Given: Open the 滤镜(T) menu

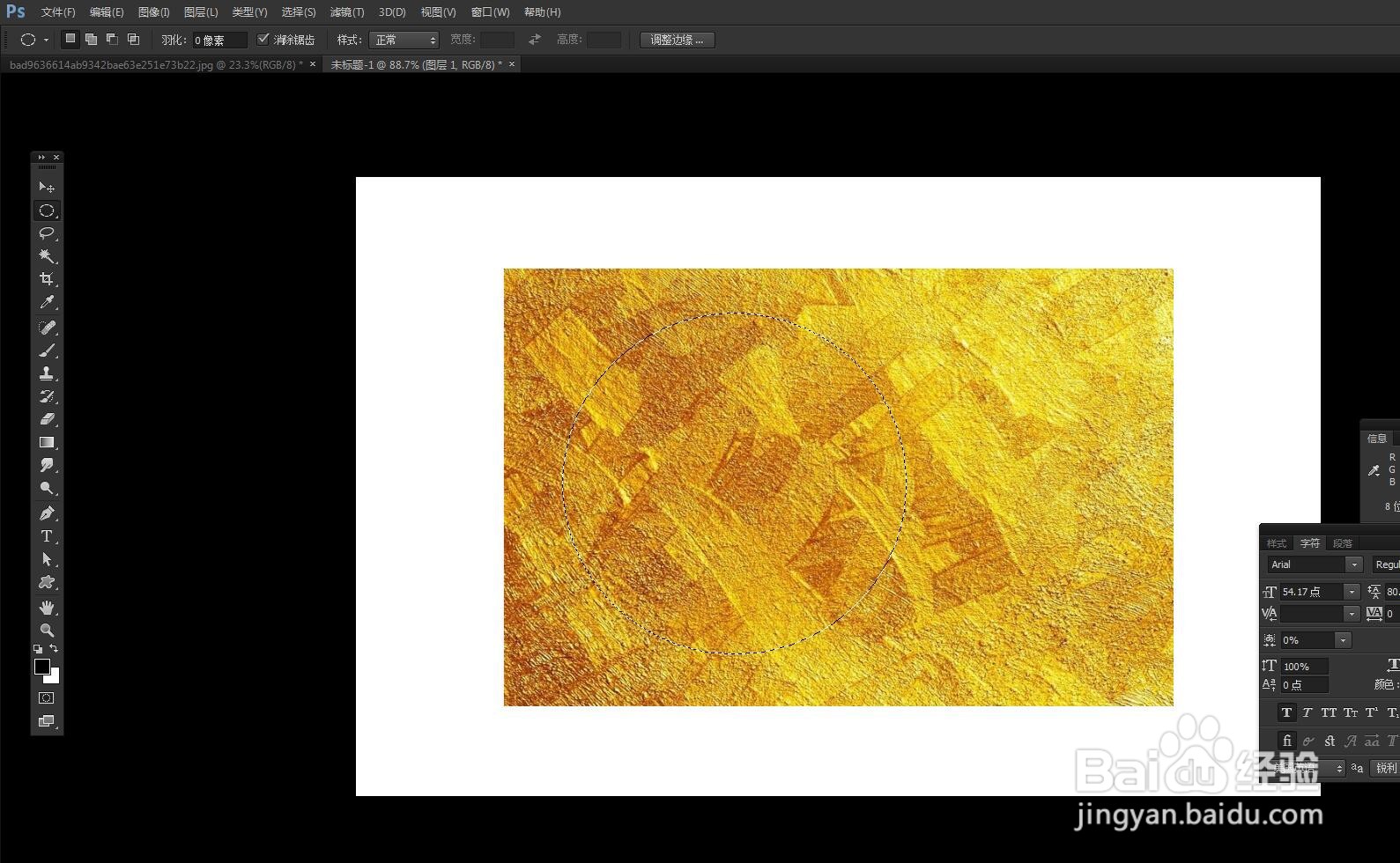Looking at the screenshot, I should [x=347, y=12].
